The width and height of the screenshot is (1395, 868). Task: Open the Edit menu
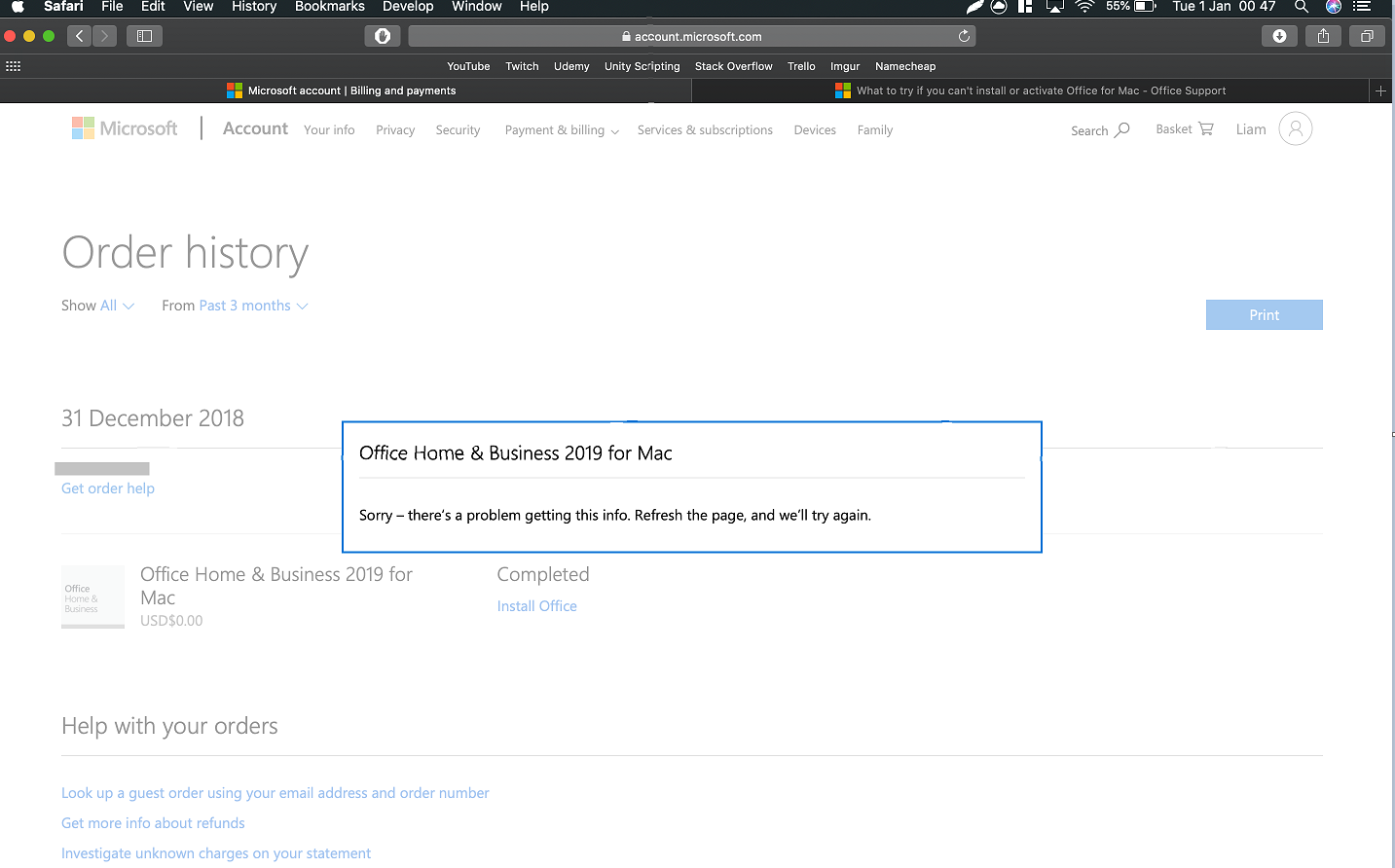pos(153,7)
